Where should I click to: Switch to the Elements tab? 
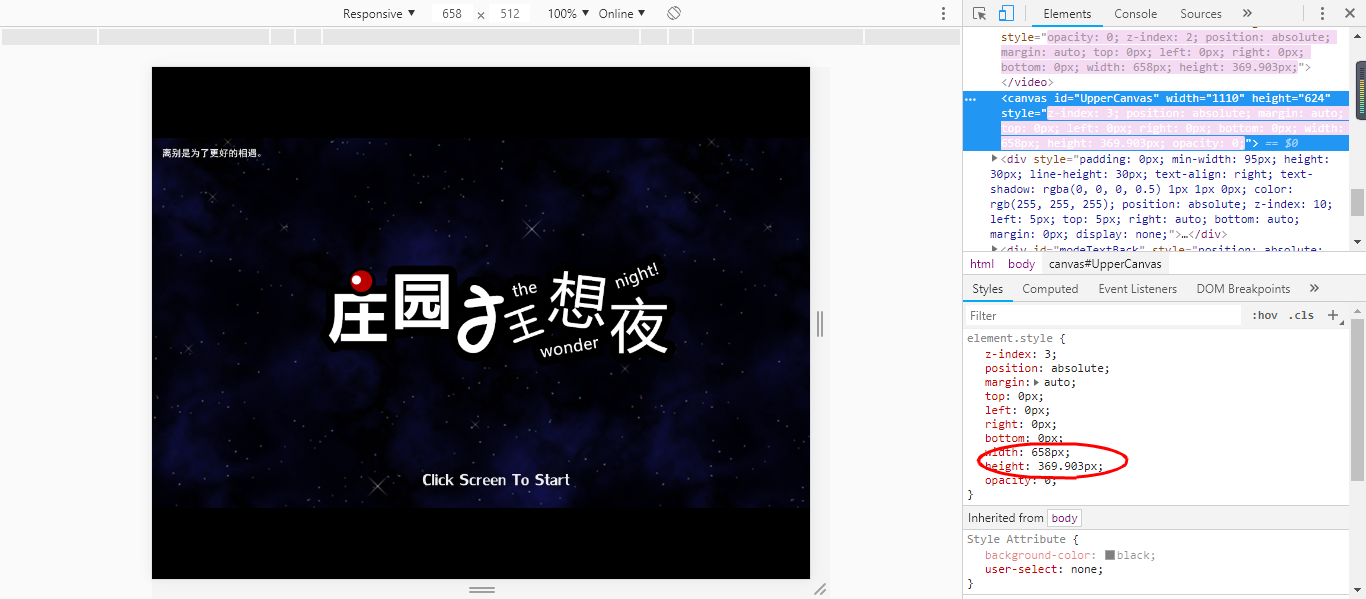(x=1067, y=14)
